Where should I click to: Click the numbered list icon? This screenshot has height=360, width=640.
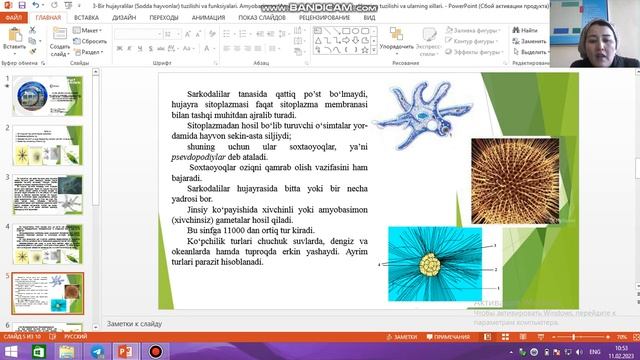click(243, 34)
